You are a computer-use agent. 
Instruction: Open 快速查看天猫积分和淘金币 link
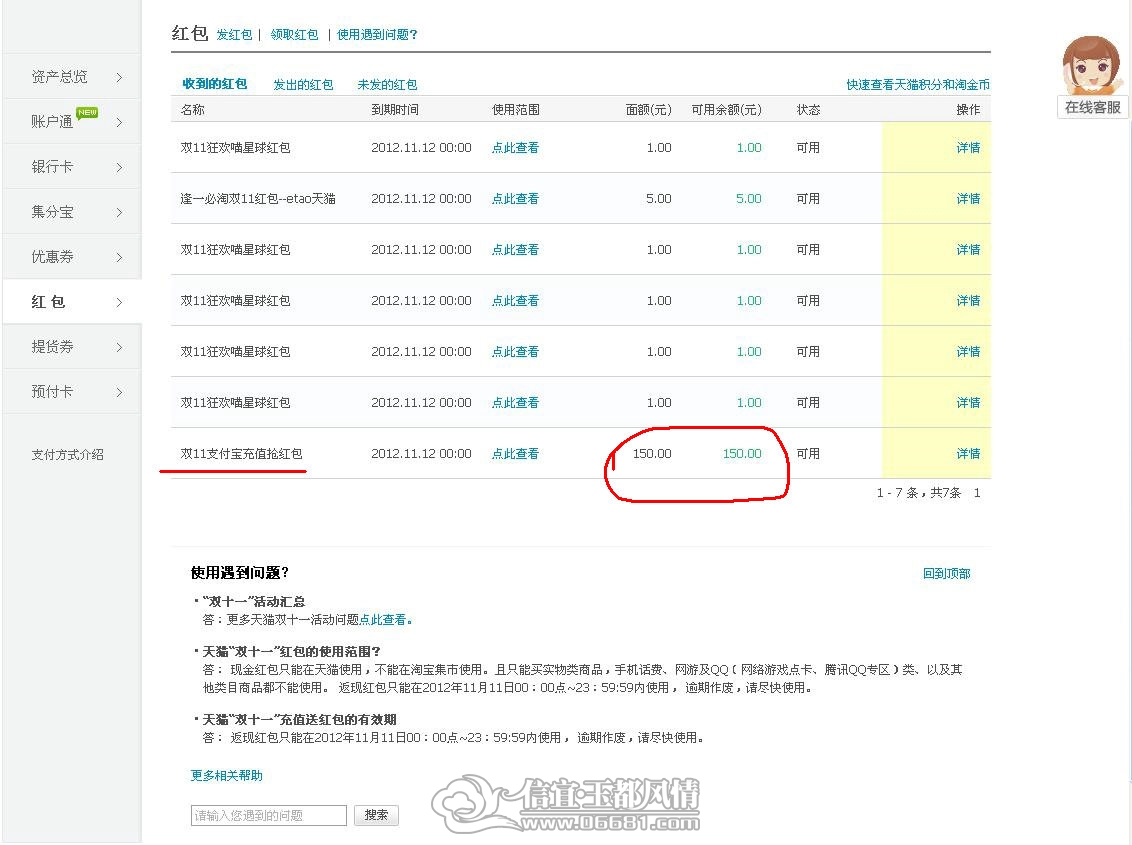(x=918, y=84)
